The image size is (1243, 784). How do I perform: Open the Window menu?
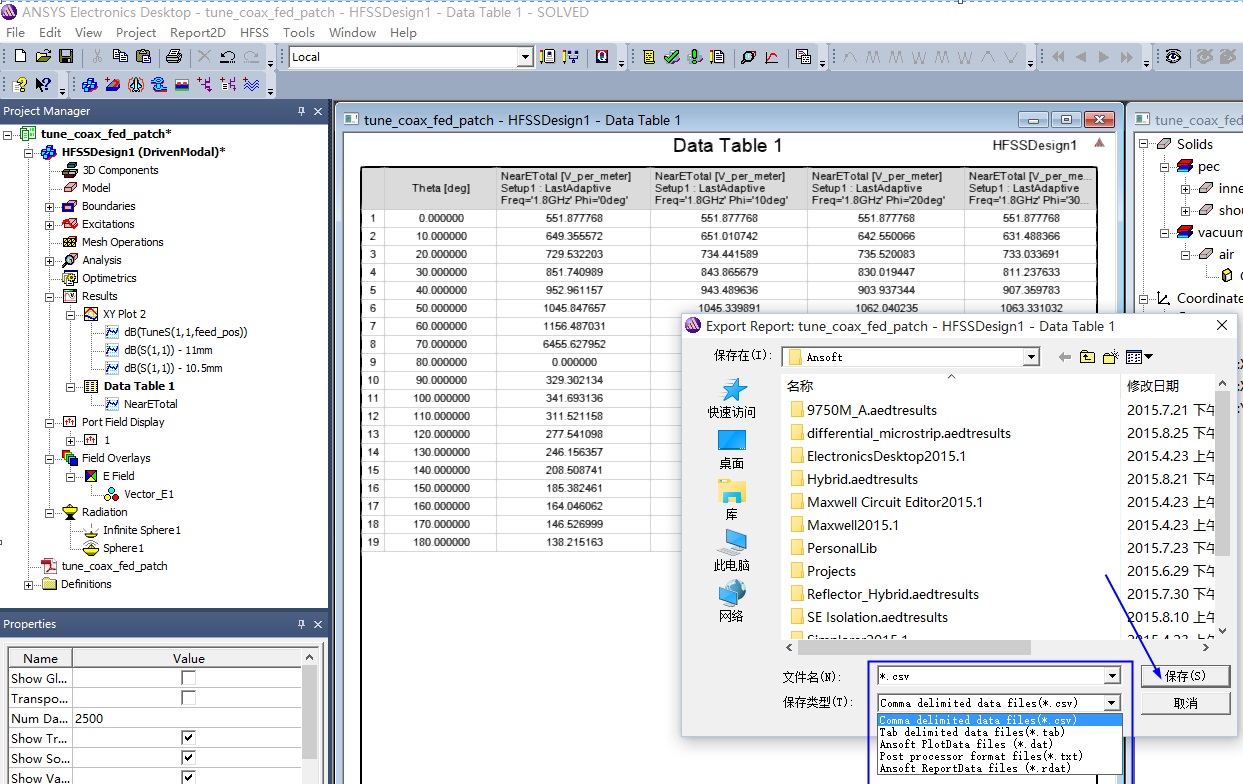[352, 32]
